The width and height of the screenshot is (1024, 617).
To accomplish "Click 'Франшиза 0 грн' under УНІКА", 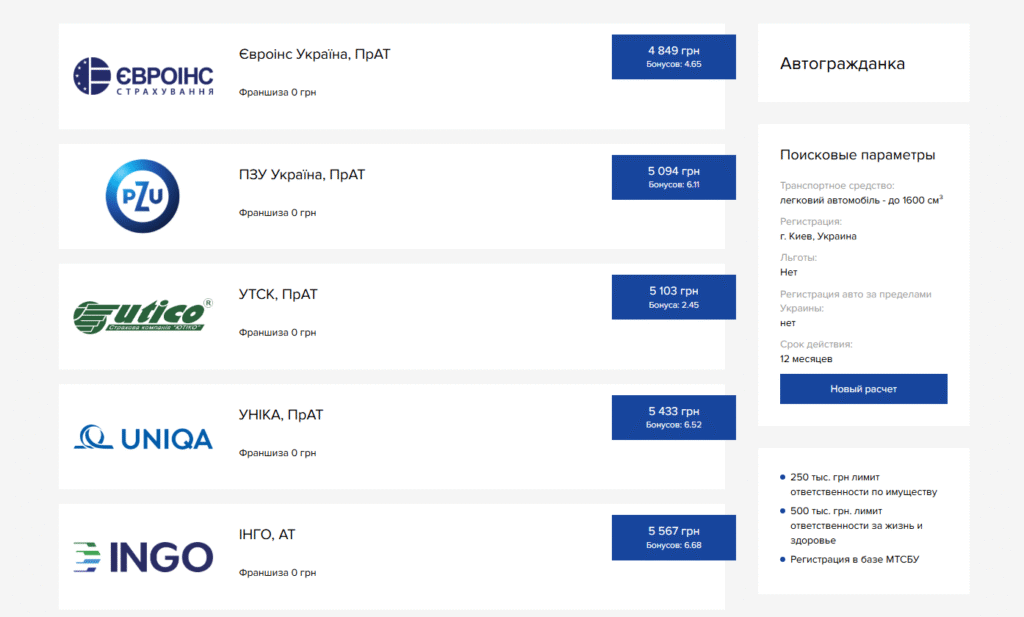I will (278, 452).
